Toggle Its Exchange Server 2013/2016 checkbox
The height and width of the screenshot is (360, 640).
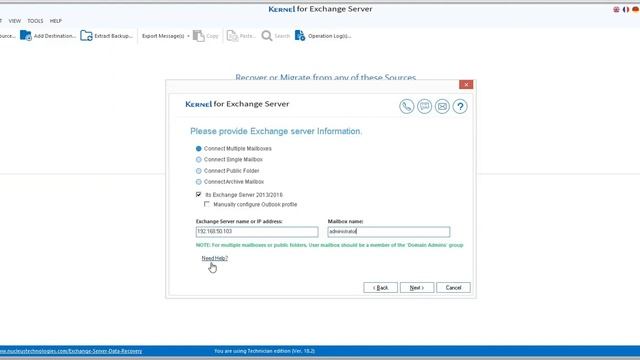click(x=198, y=194)
